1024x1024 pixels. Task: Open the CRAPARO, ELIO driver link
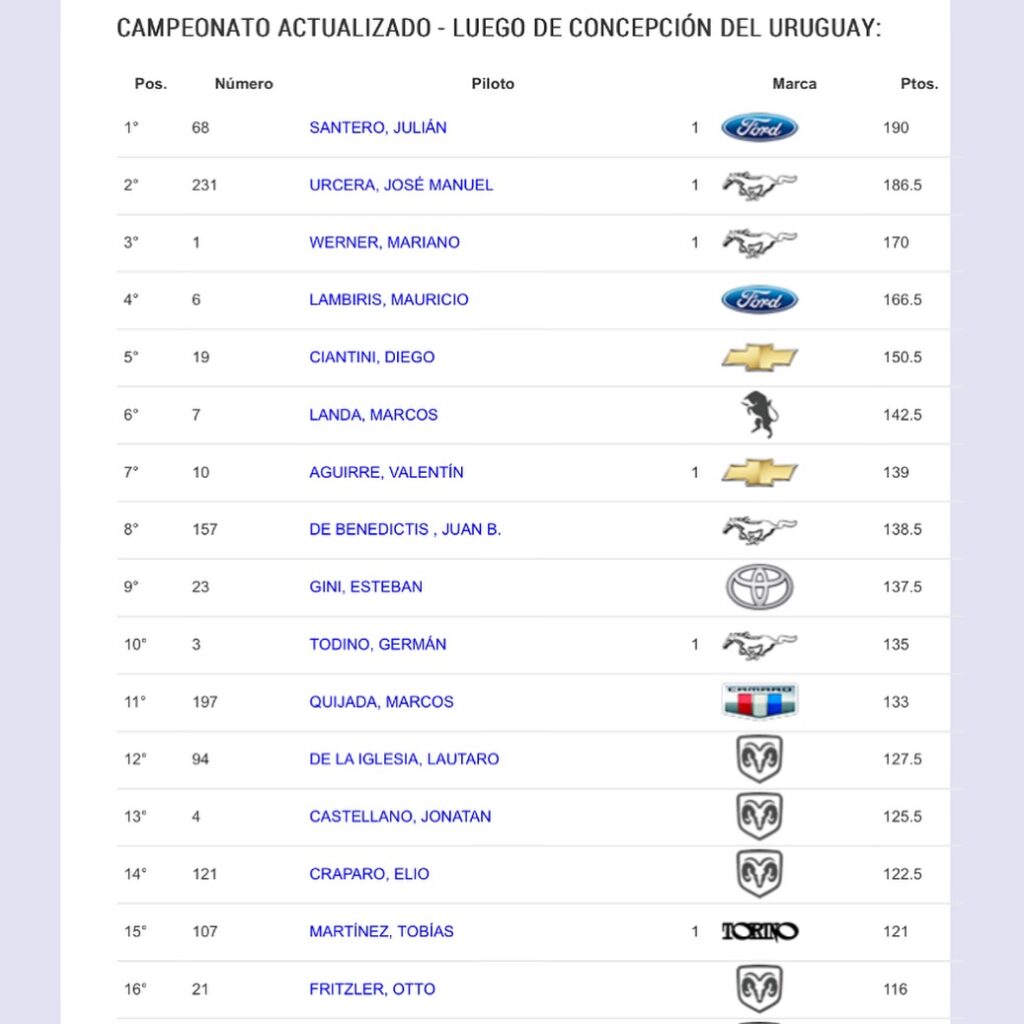click(x=369, y=874)
